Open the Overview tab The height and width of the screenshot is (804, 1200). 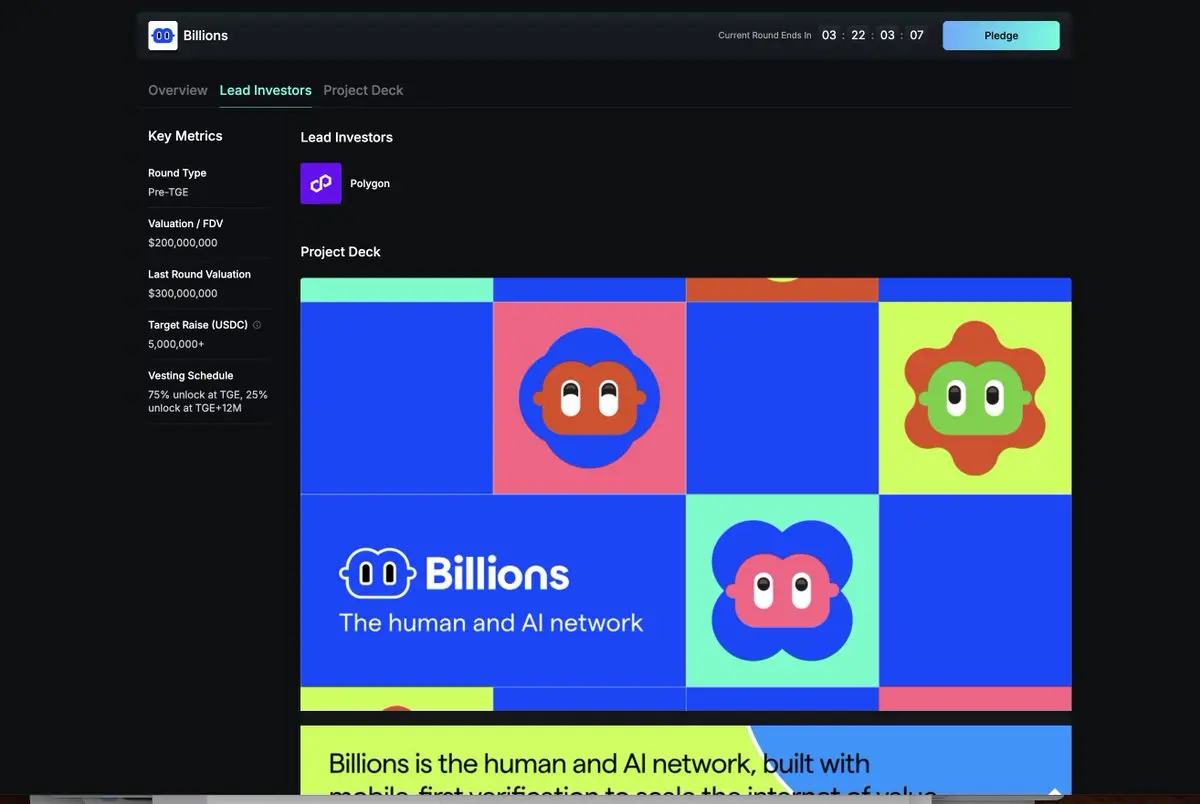[x=178, y=90]
